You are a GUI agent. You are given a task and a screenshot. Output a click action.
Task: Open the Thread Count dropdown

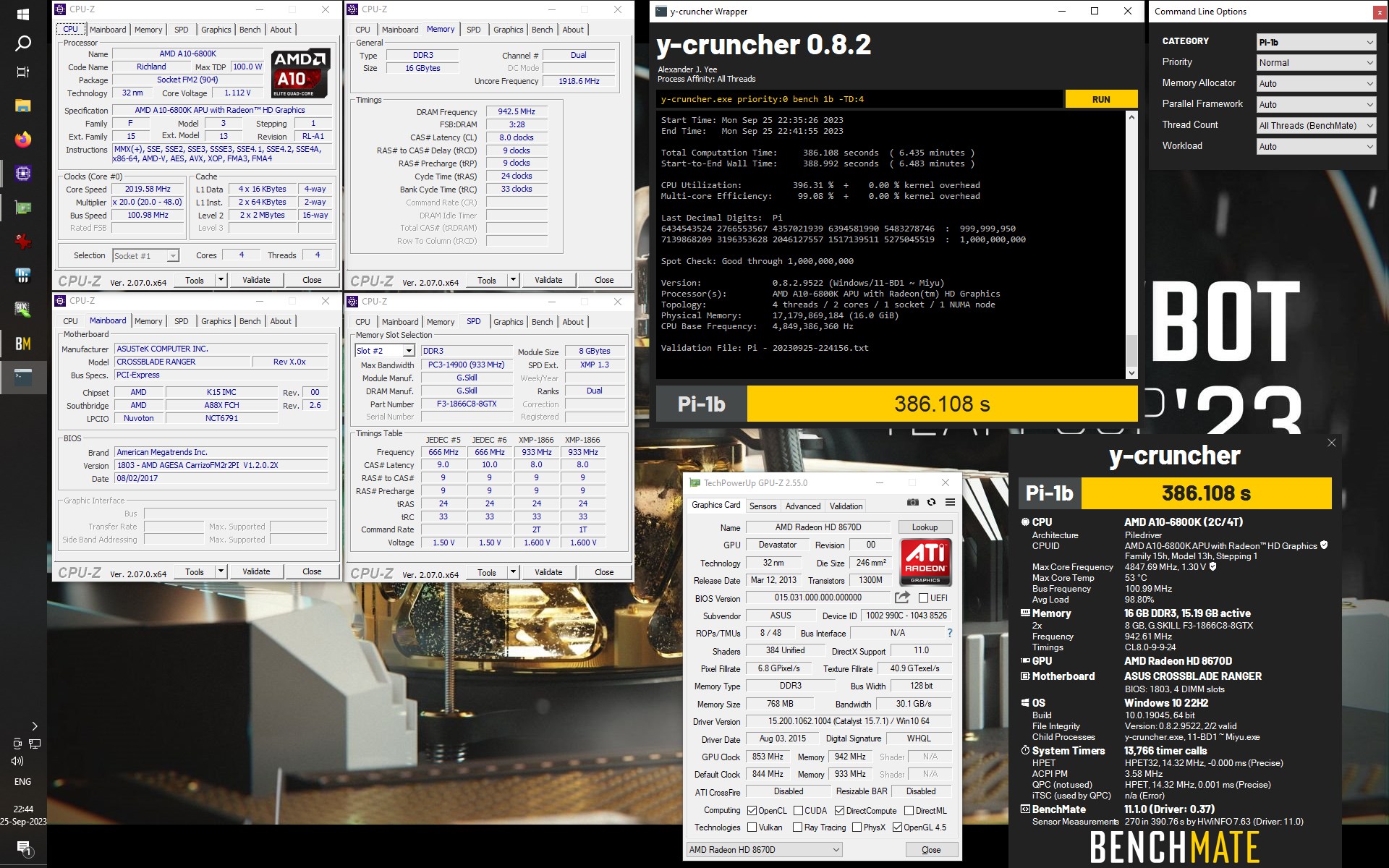tap(1316, 126)
